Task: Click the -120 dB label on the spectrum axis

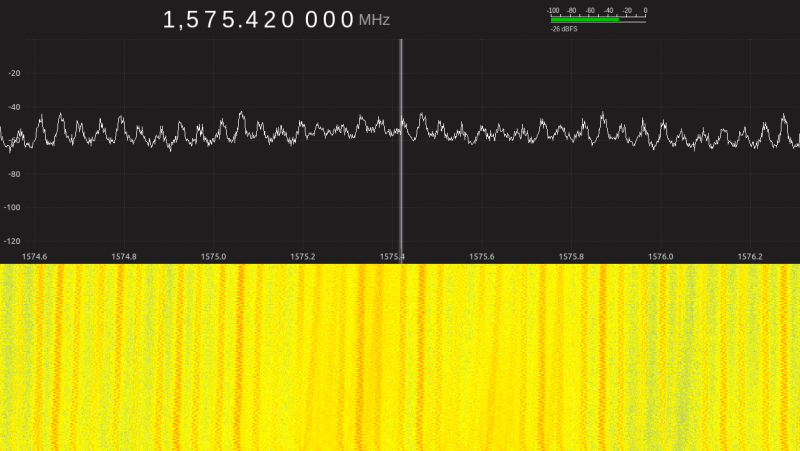Action: [x=13, y=241]
